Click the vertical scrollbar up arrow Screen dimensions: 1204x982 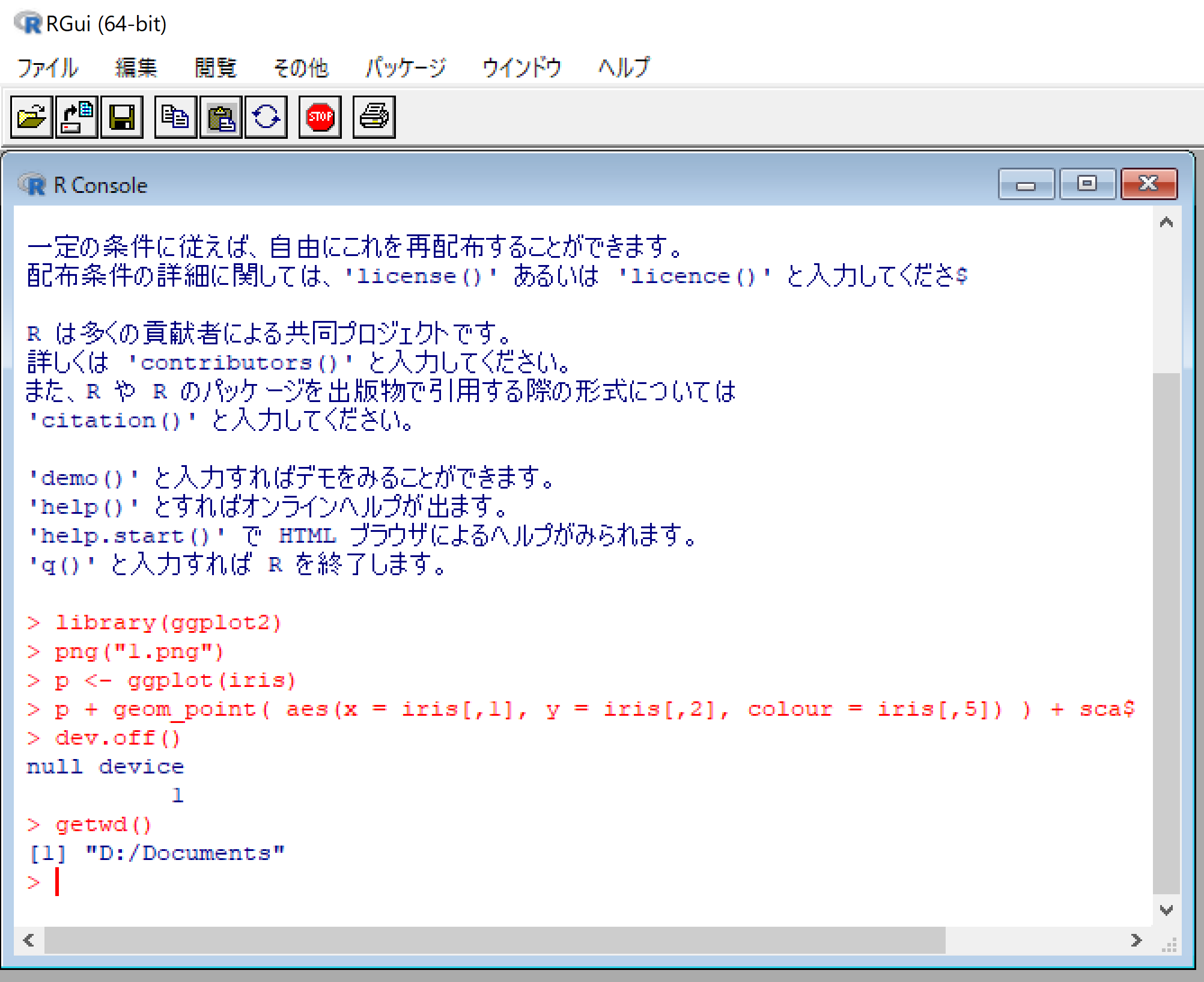(x=1166, y=222)
